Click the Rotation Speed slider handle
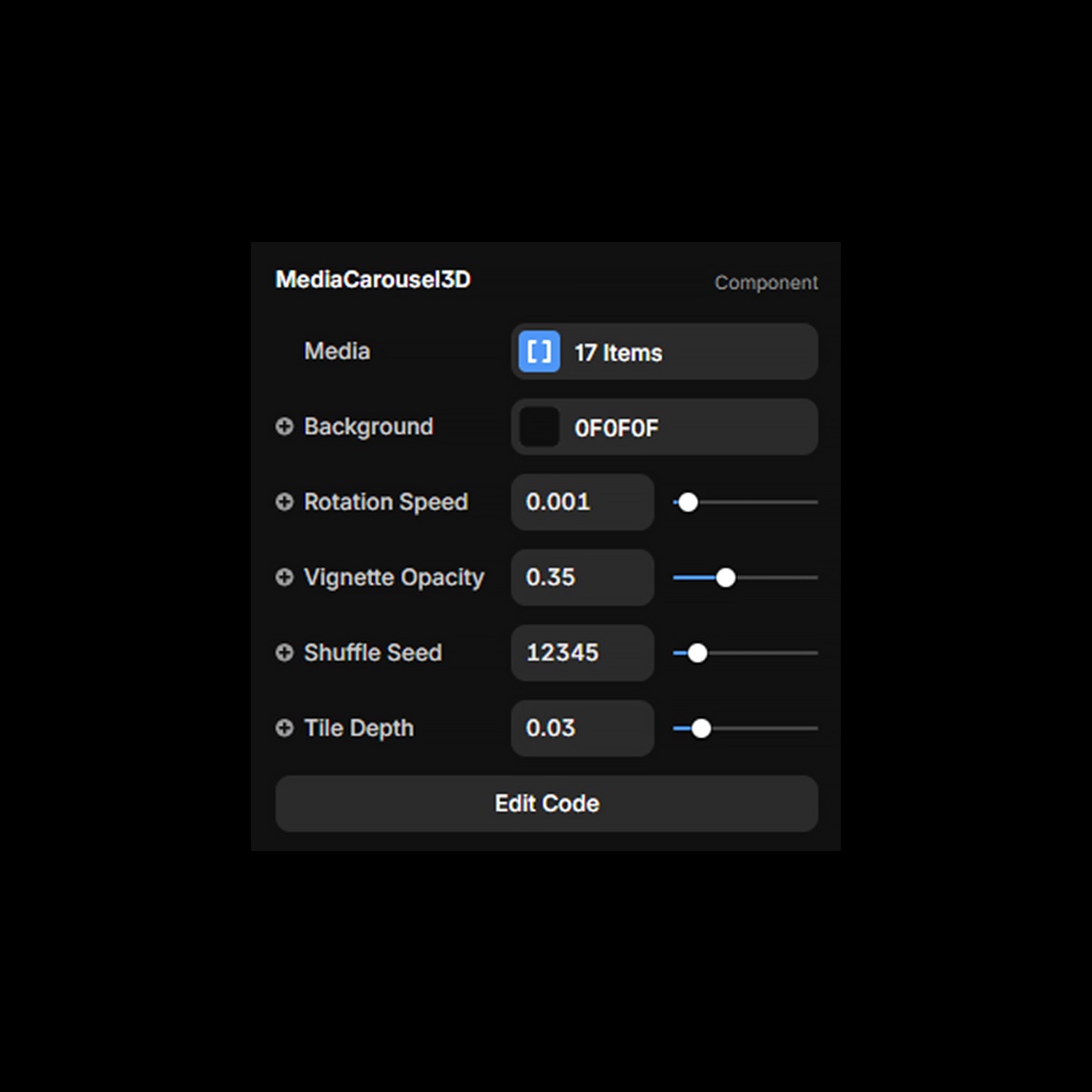 [x=688, y=502]
